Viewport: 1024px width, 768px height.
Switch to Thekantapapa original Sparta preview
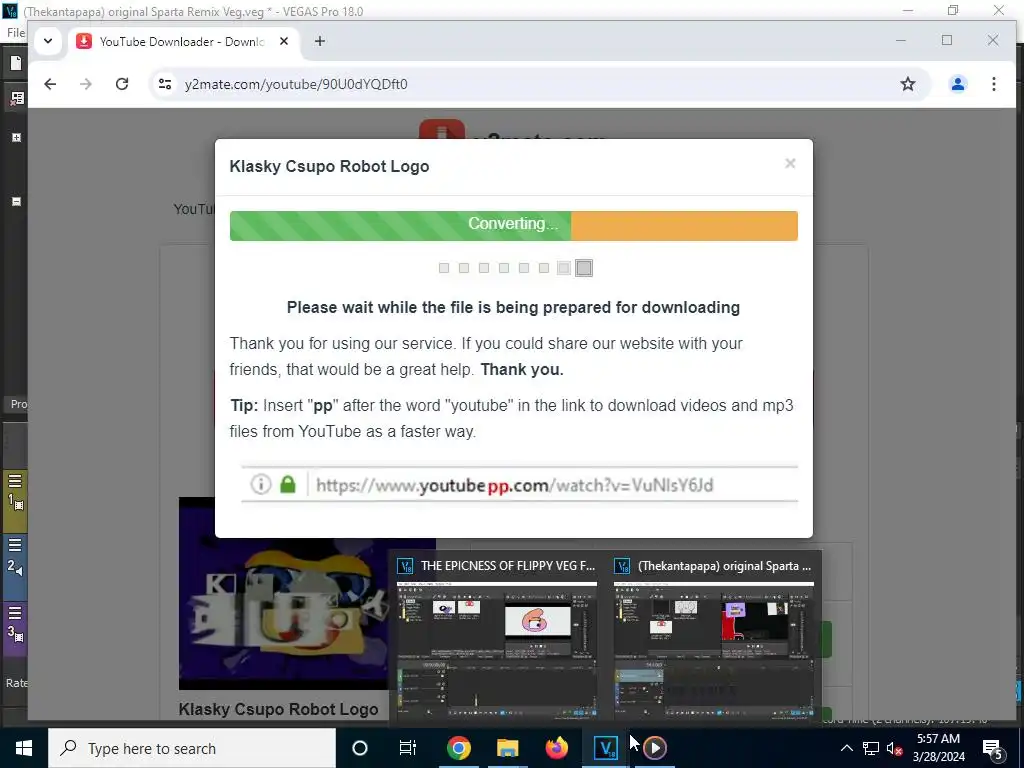[714, 637]
